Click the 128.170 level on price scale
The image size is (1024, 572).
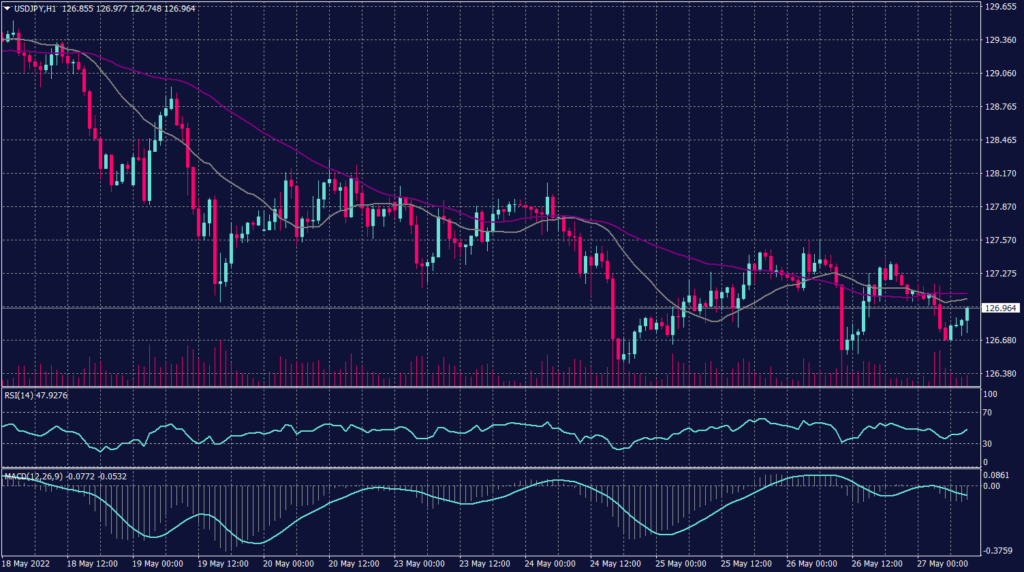point(1000,174)
